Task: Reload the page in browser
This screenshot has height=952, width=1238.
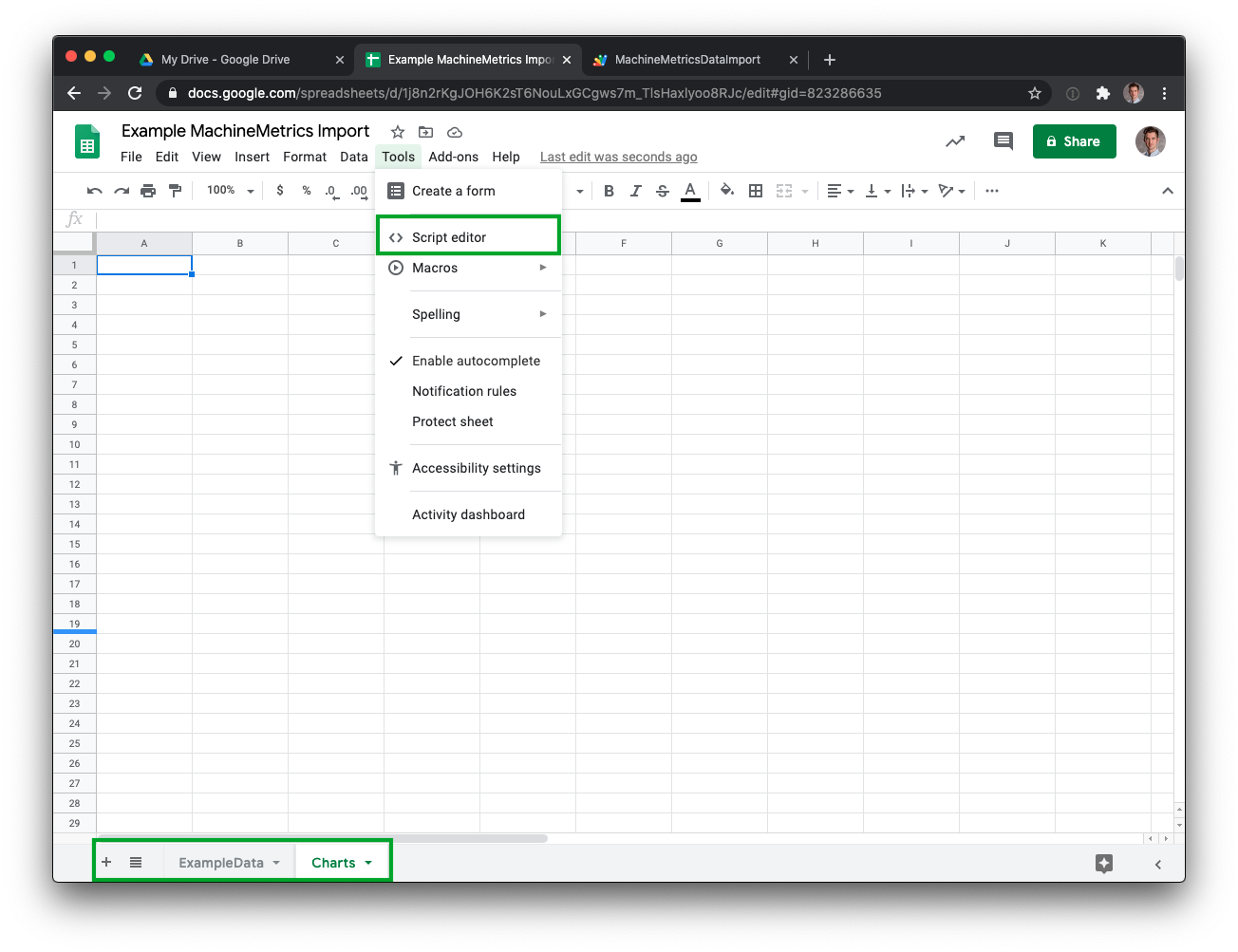Action: tap(135, 93)
